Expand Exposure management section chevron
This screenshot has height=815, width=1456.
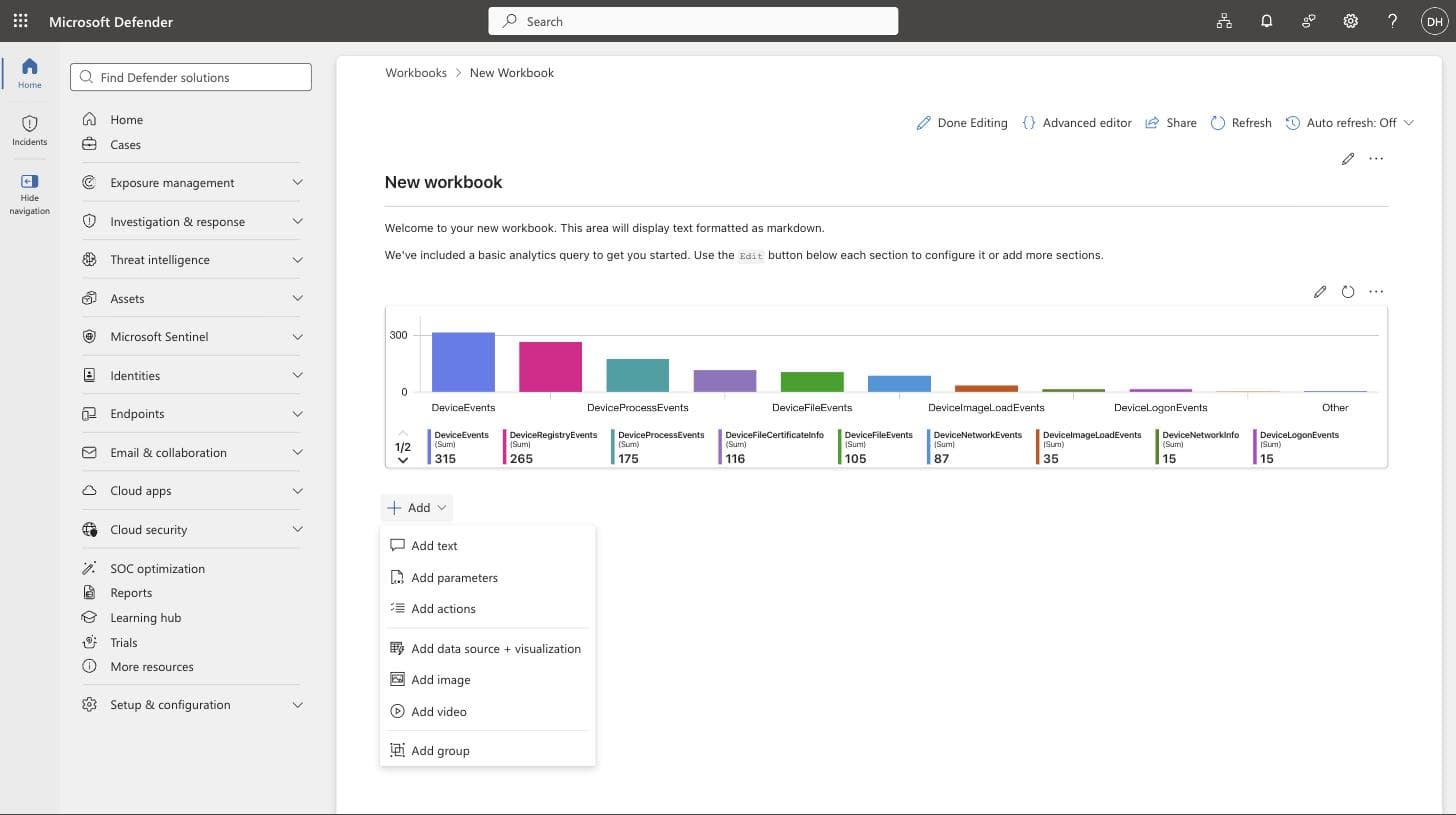[x=297, y=182]
